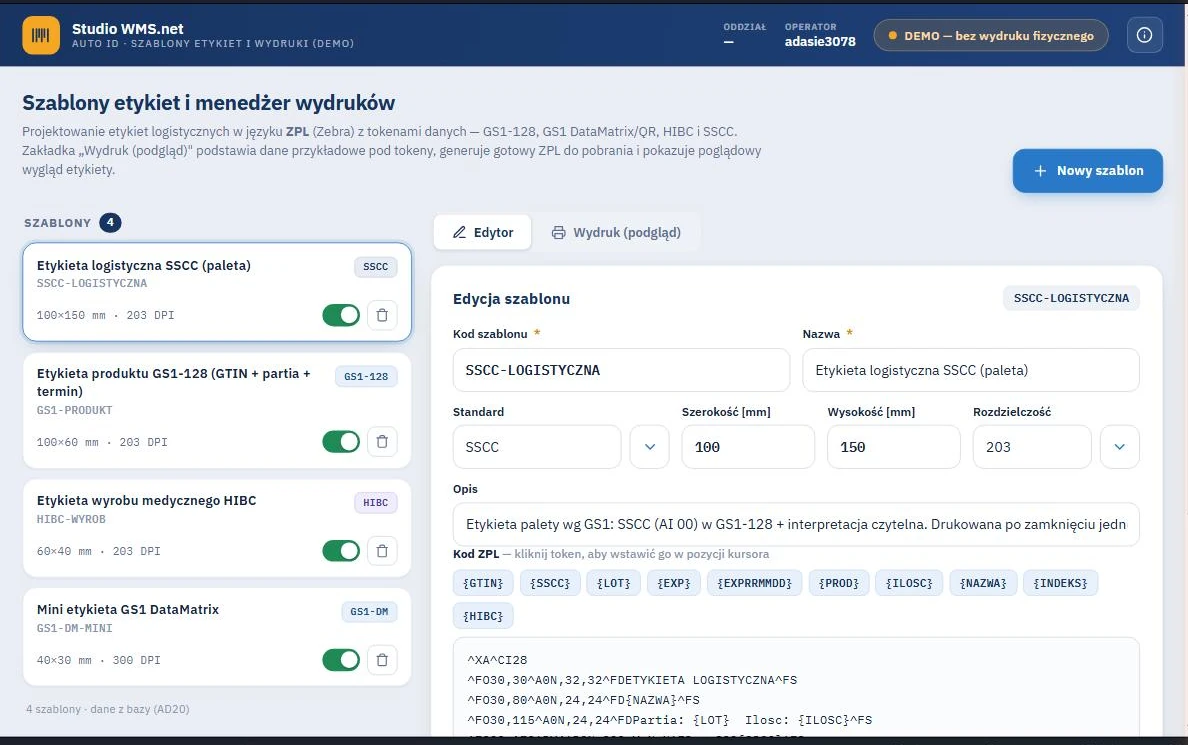This screenshot has width=1188, height=745.
Task: Insert the {LOT} token
Action: coord(614,583)
